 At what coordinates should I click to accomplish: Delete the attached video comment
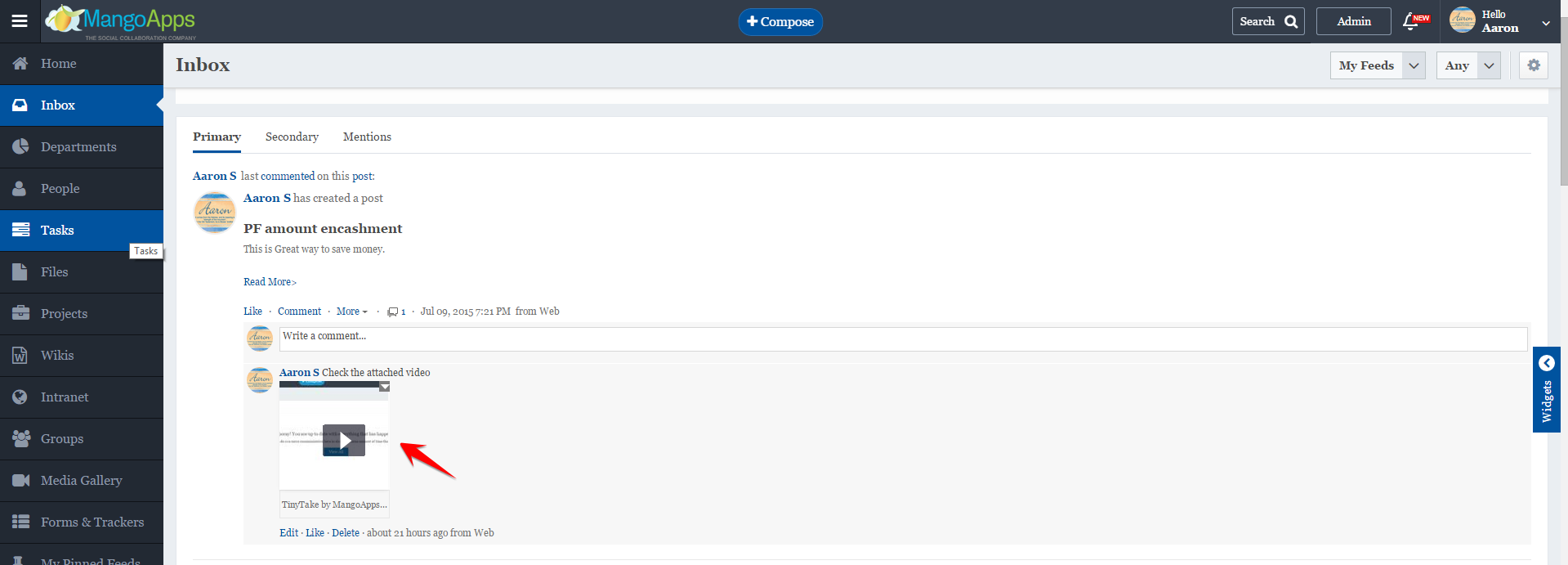pos(345,533)
